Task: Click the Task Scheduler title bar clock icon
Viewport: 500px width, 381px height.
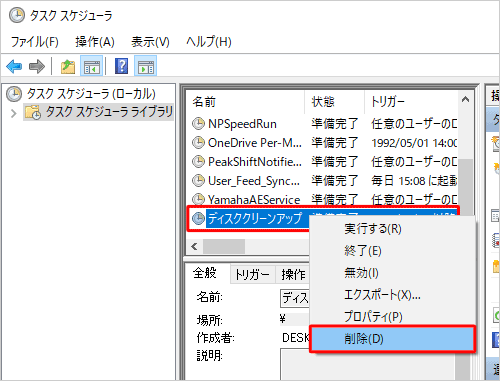Action: tap(17, 15)
